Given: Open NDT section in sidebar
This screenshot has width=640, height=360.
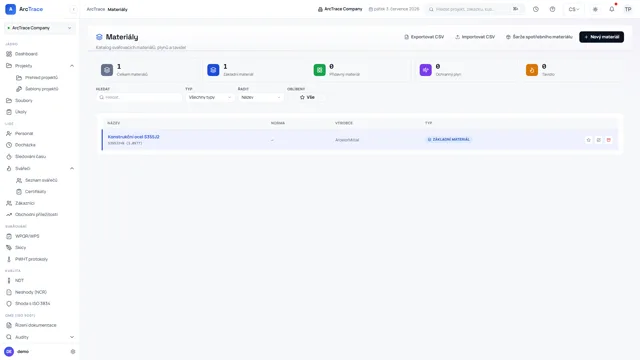Looking at the screenshot, I should click(x=19, y=280).
